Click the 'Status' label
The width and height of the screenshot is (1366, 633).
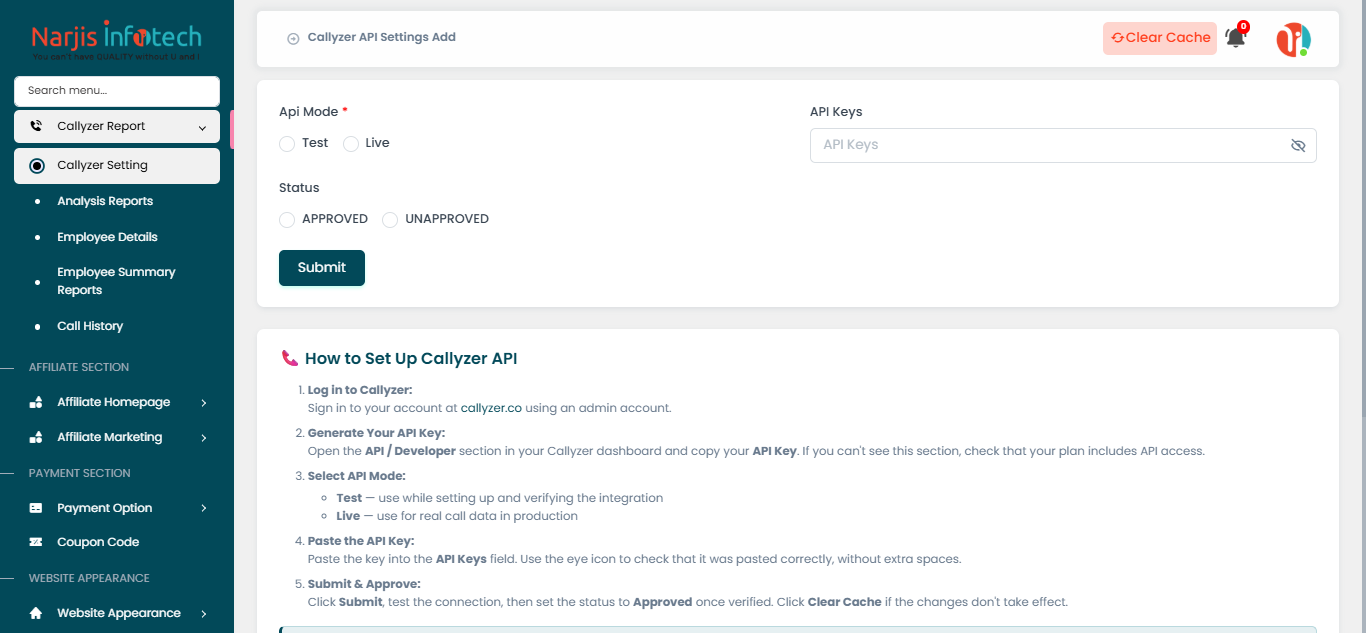coord(299,188)
